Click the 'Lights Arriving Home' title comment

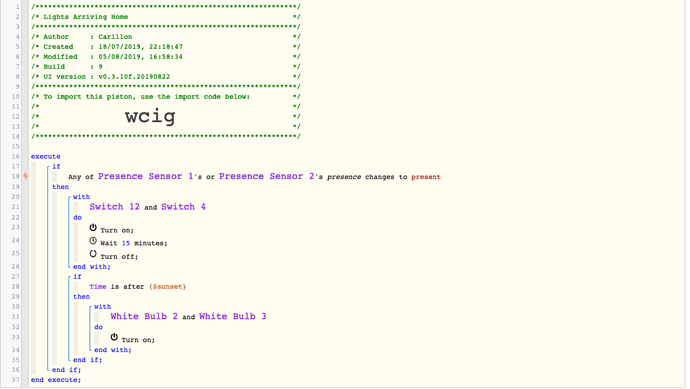[x=86, y=17]
